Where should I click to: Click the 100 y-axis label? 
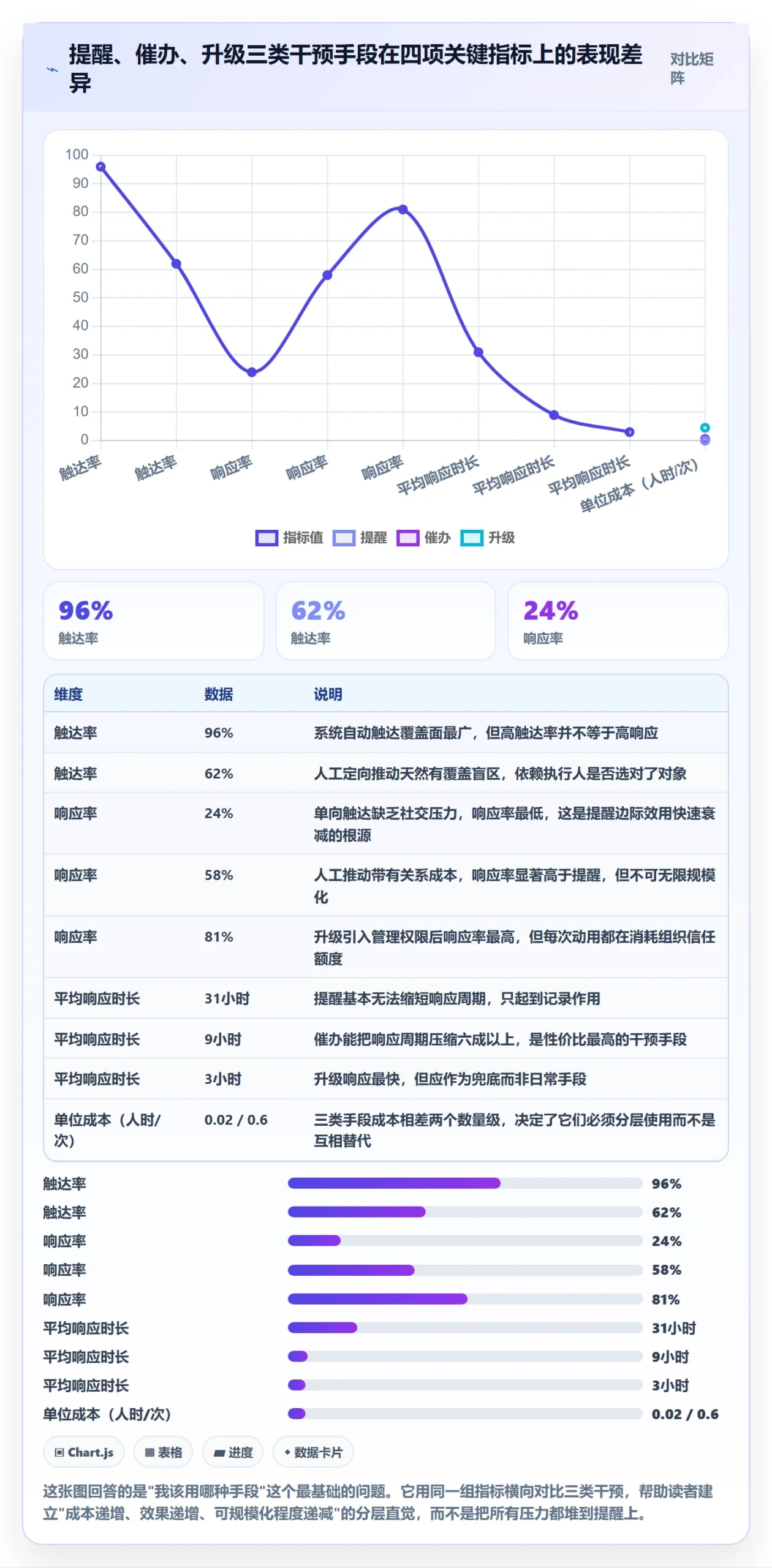(x=77, y=154)
